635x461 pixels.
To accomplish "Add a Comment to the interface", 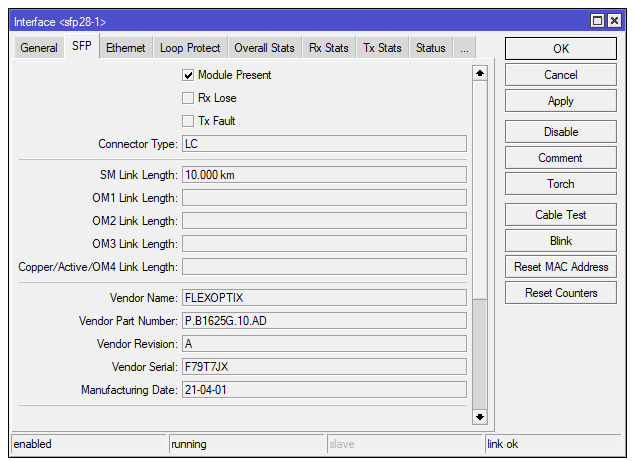I will pos(561,158).
